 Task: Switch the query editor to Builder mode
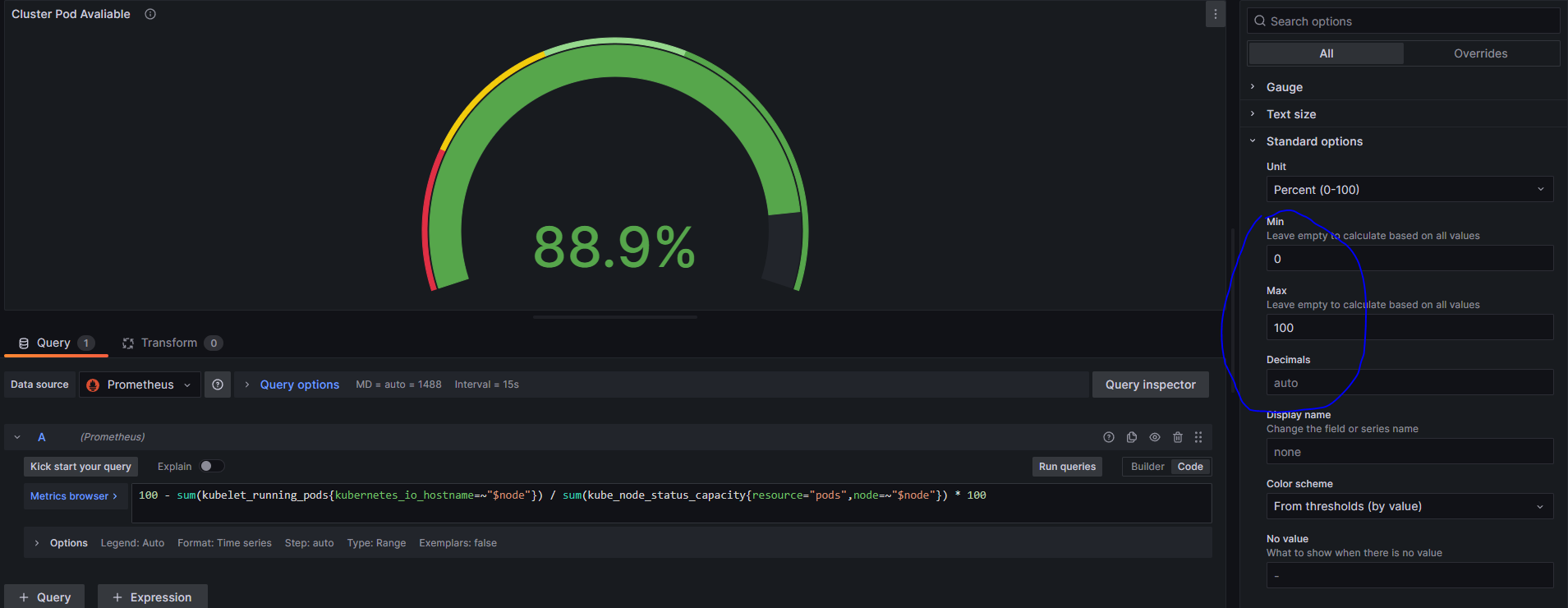point(1147,467)
